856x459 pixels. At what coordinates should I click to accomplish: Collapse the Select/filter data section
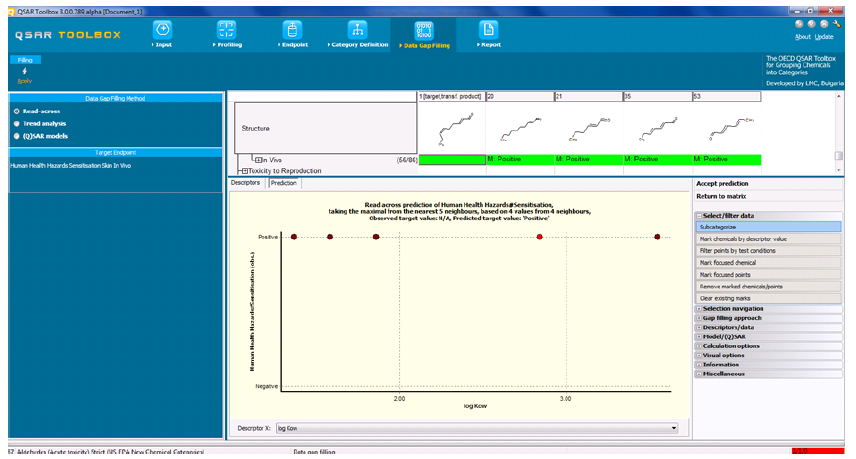tap(699, 216)
